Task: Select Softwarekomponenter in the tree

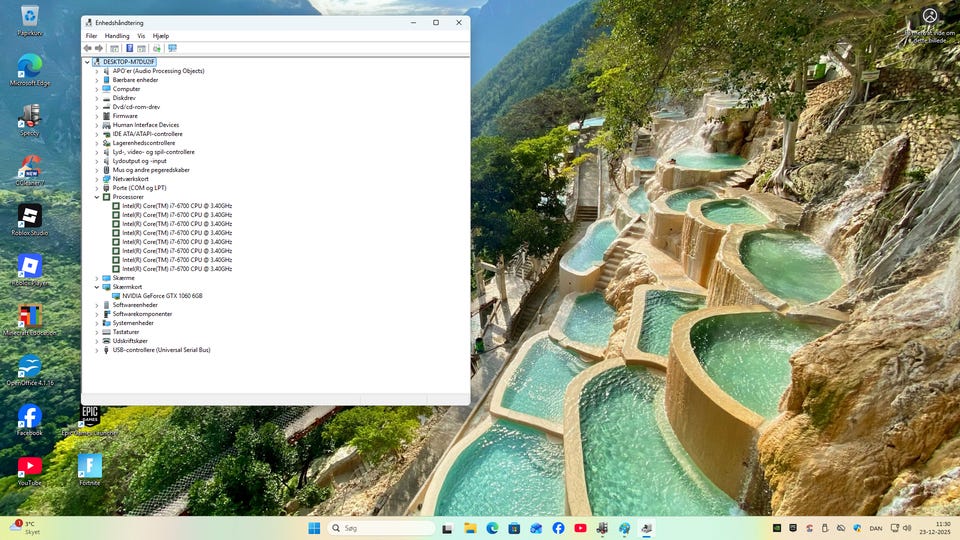Action: click(142, 314)
